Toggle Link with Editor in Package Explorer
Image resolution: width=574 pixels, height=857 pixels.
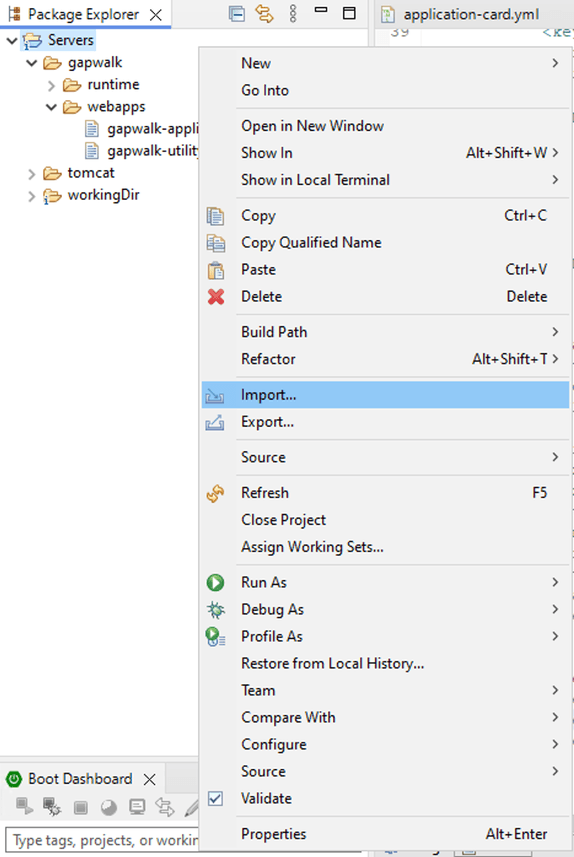264,14
